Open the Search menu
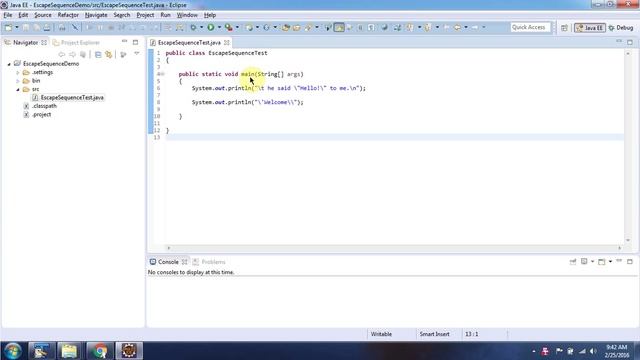The image size is (640, 360). (x=122, y=15)
